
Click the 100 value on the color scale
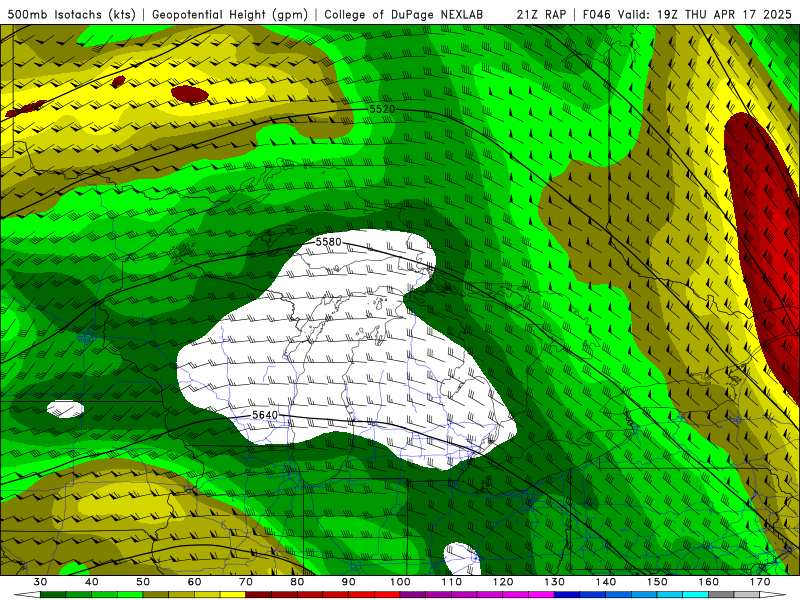401,582
